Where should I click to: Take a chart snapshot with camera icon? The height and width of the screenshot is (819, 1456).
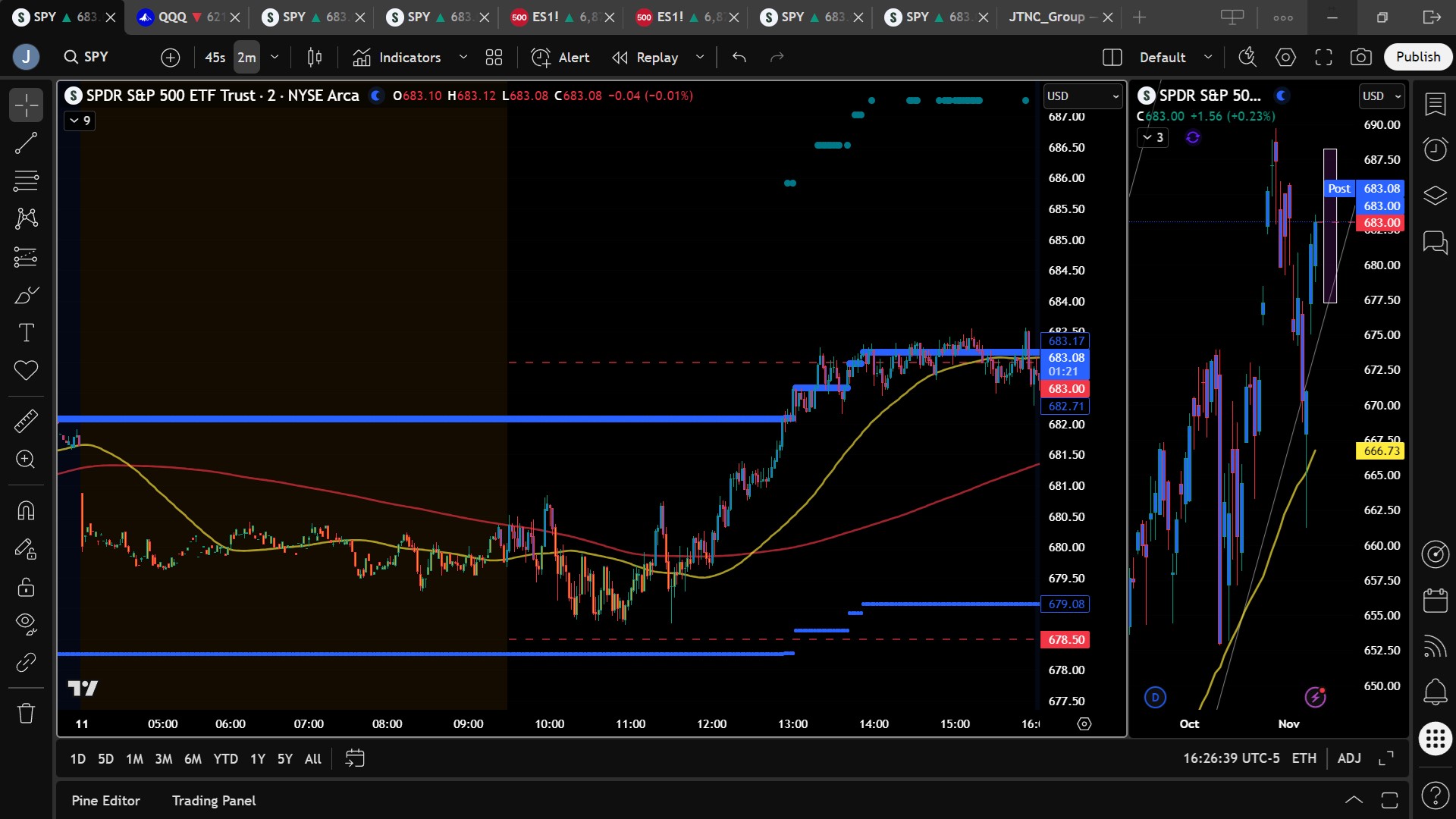(x=1361, y=57)
